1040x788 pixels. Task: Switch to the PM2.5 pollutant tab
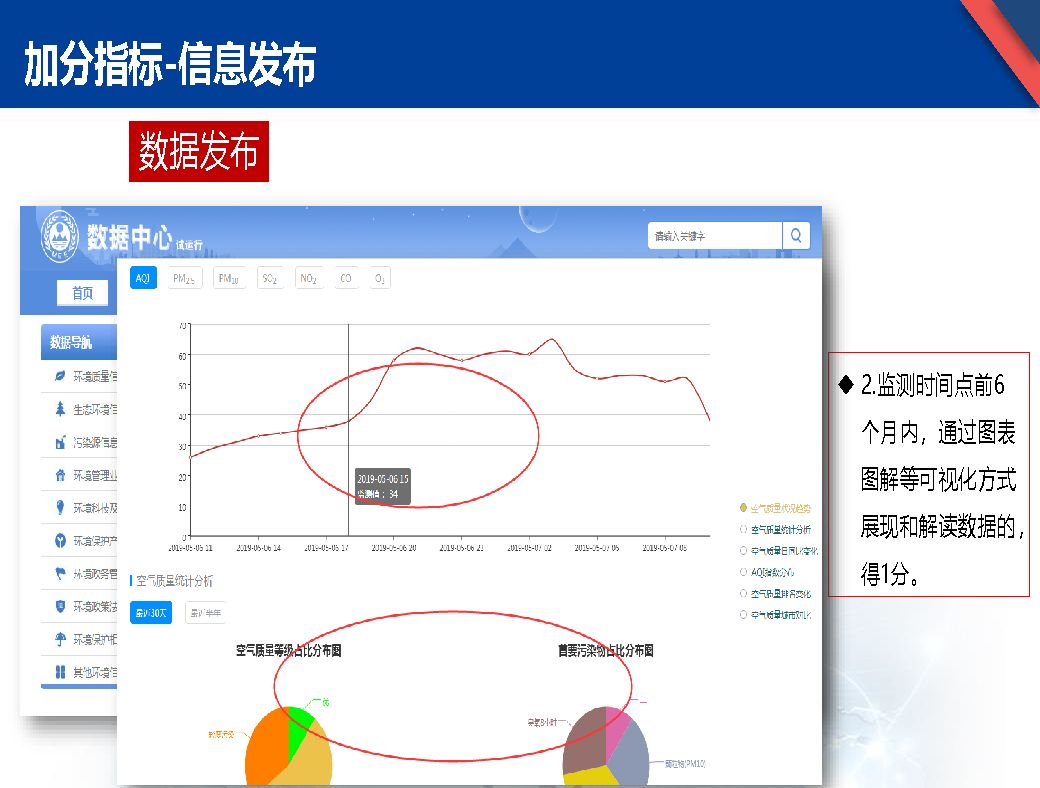[184, 278]
